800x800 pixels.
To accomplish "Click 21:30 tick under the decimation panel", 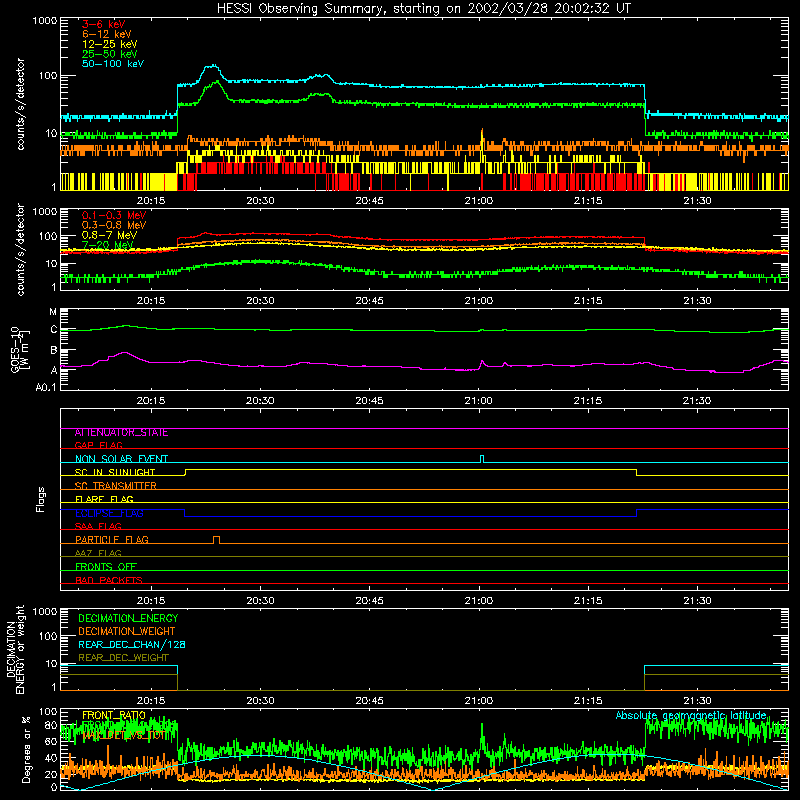I will coord(697,701).
